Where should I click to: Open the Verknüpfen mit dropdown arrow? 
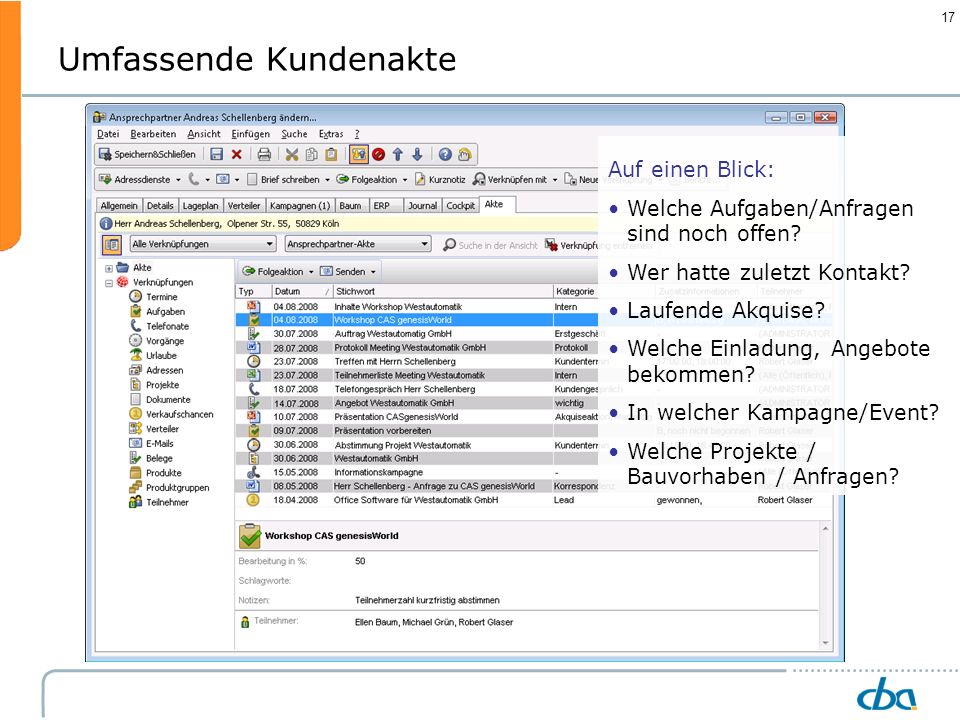[555, 180]
